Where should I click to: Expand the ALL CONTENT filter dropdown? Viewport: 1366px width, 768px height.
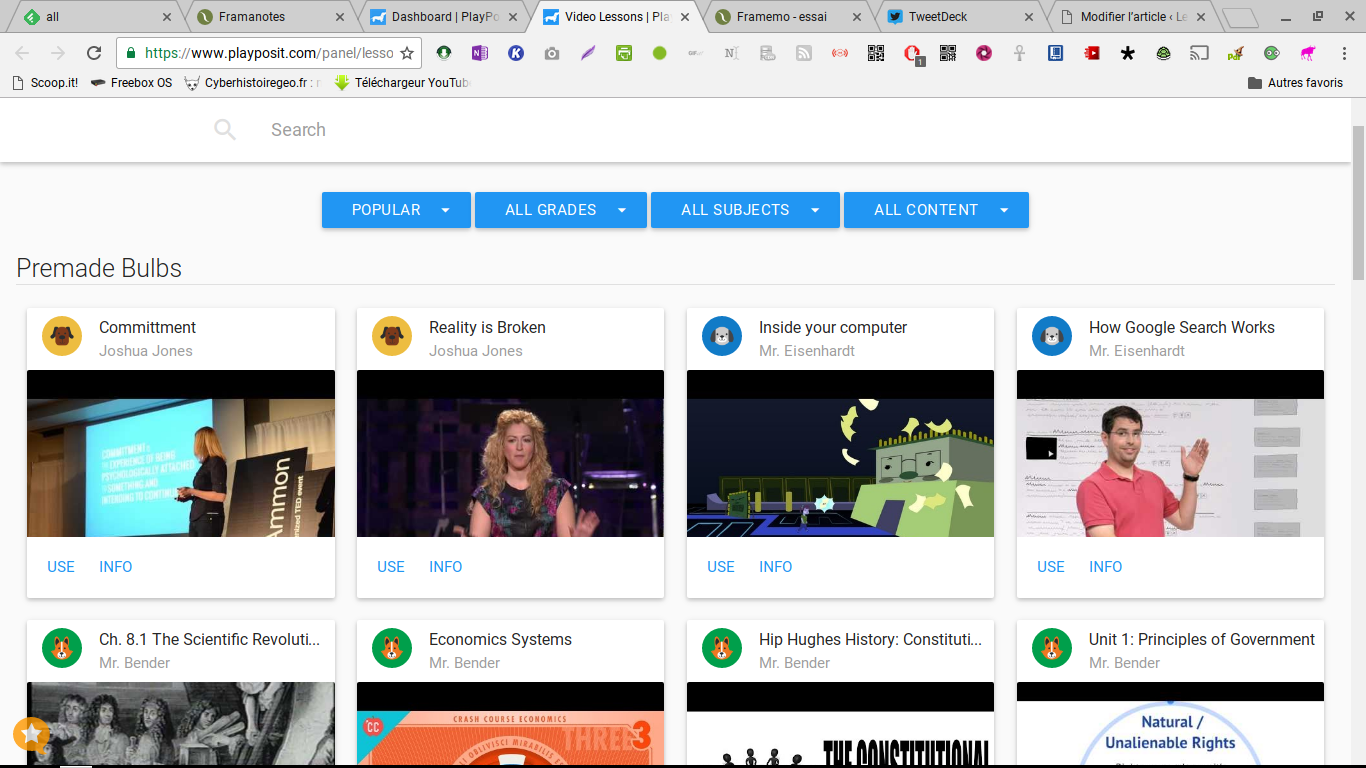pyautogui.click(x=936, y=210)
